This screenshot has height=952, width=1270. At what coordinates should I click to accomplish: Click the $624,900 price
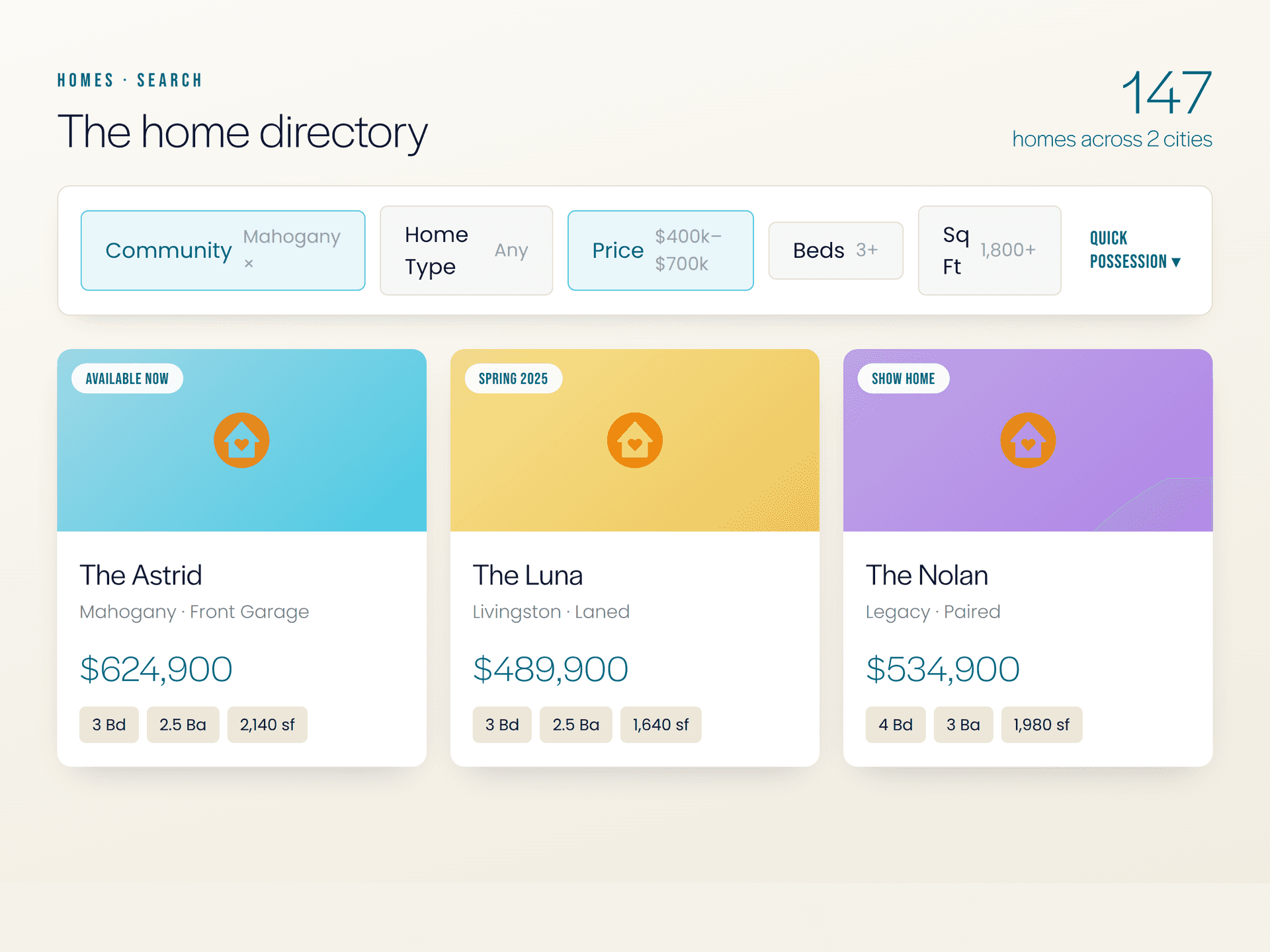(x=156, y=669)
